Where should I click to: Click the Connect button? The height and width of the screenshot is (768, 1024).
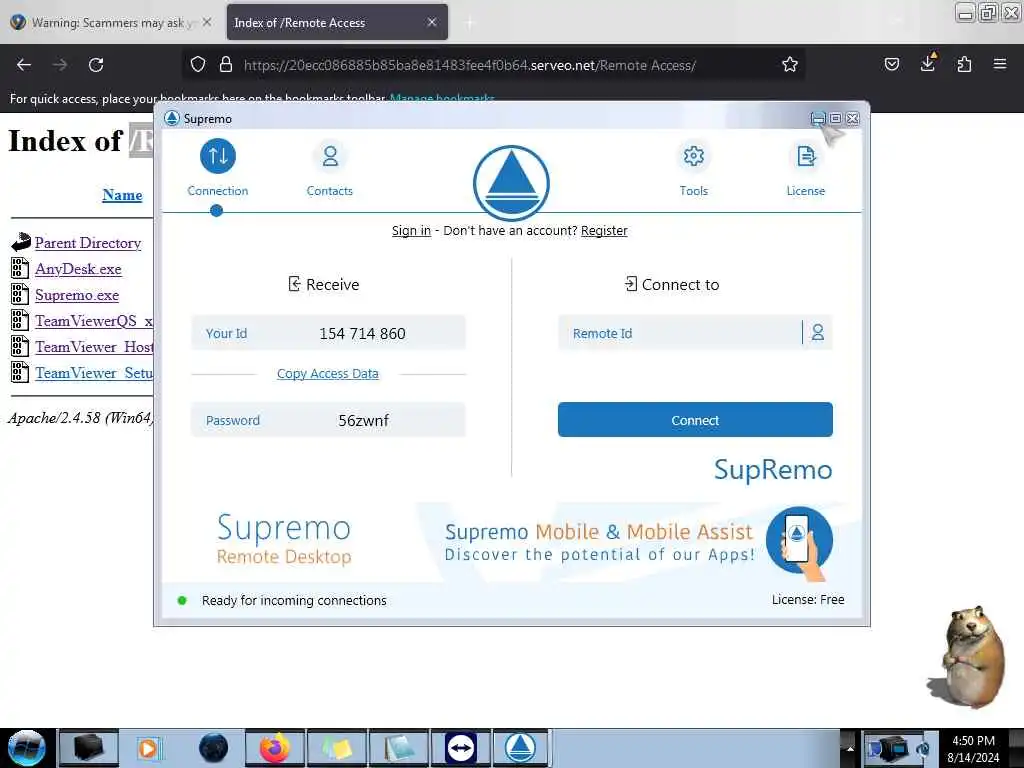pyautogui.click(x=695, y=420)
